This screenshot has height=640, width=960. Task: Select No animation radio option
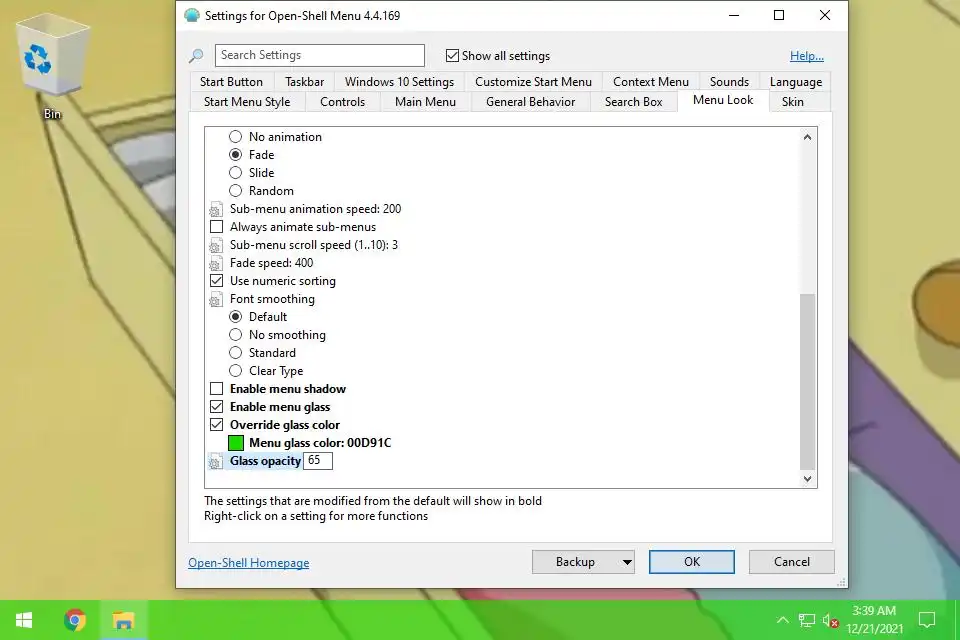tap(236, 137)
